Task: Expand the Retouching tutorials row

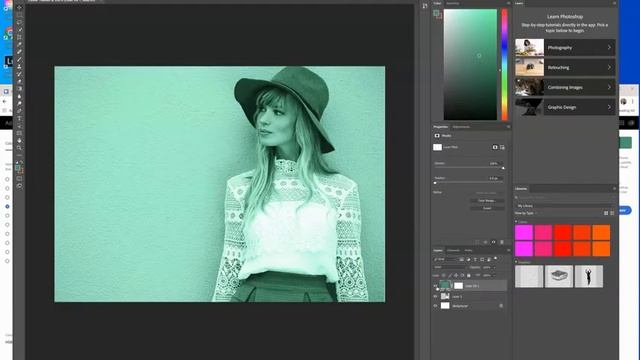Action: (565, 67)
